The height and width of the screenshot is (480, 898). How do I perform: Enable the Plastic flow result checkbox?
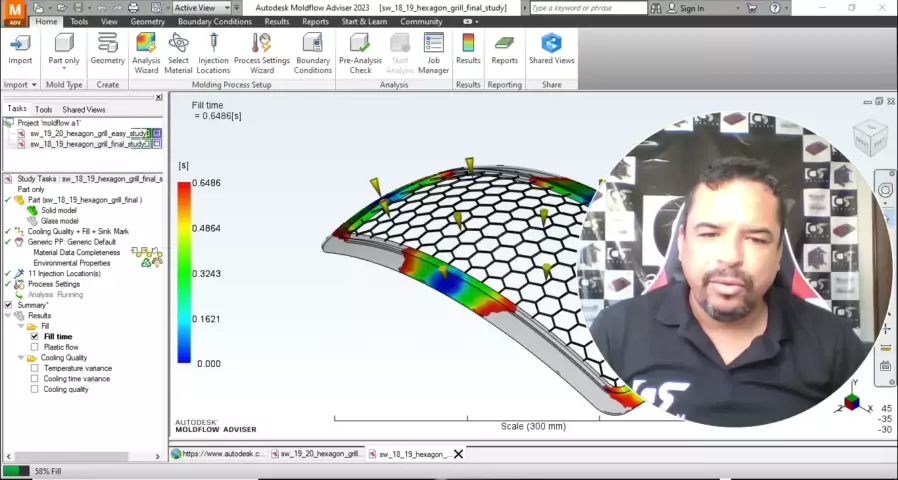[x=34, y=347]
